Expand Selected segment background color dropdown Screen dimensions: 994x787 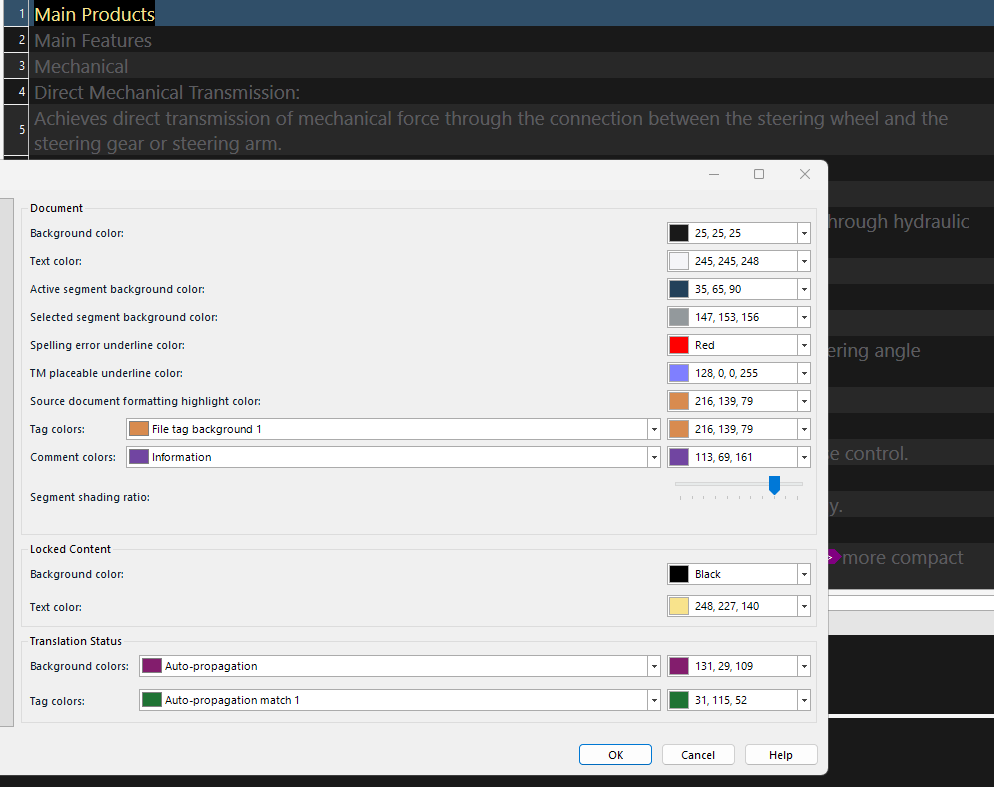pyautogui.click(x=804, y=317)
